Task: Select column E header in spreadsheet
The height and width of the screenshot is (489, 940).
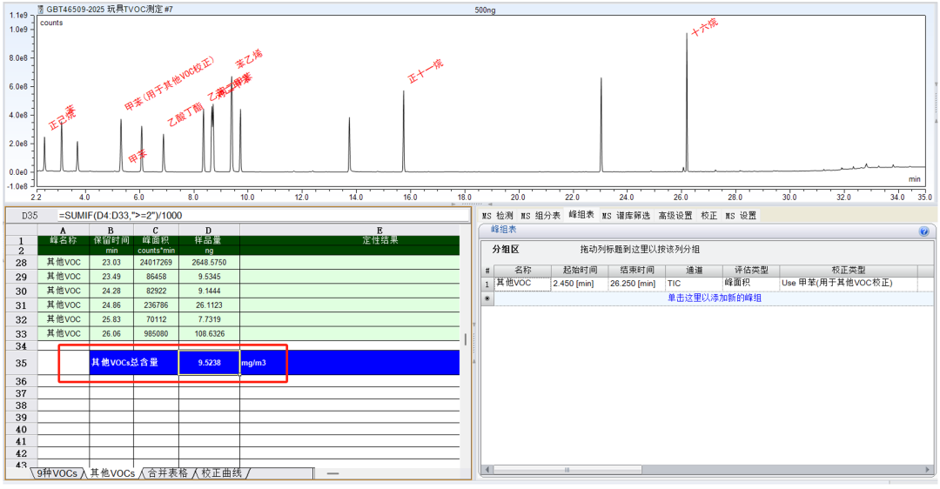Action: coord(379,230)
